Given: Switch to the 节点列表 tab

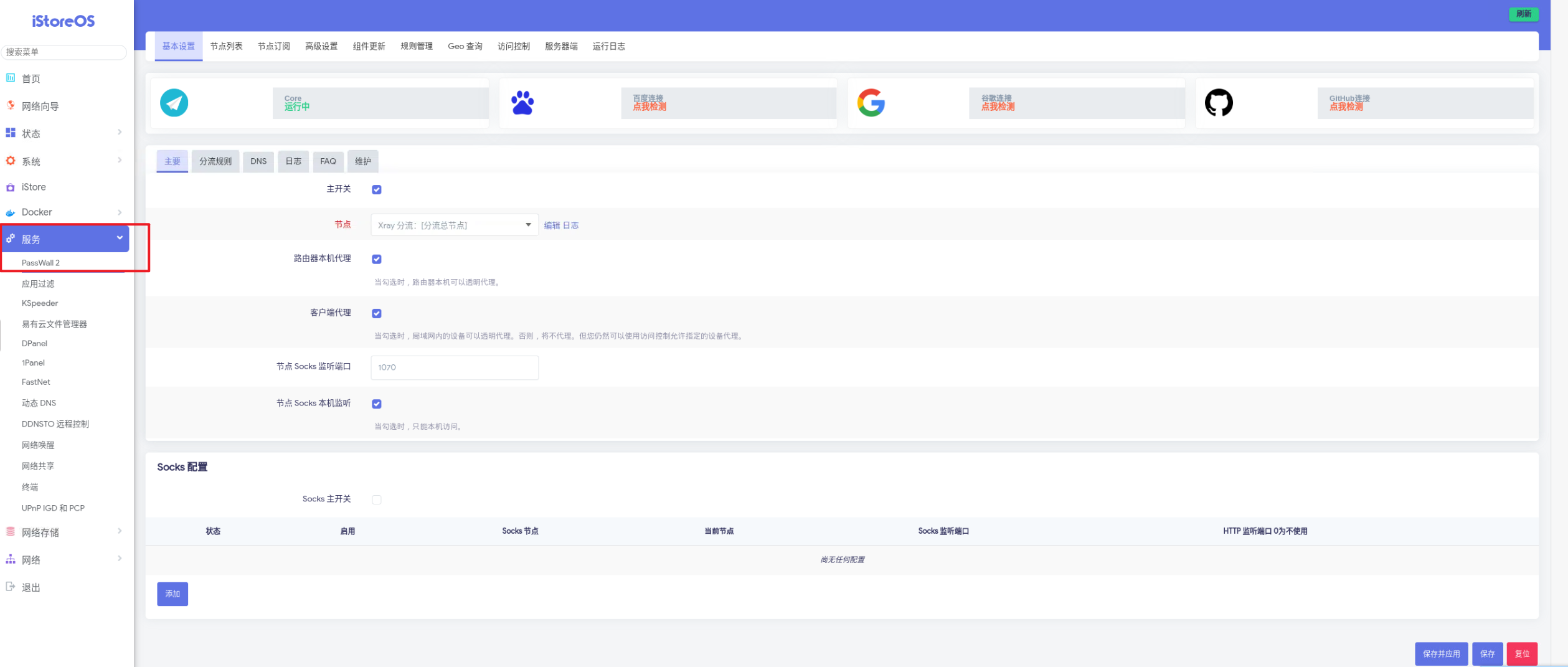Looking at the screenshot, I should tap(226, 46).
